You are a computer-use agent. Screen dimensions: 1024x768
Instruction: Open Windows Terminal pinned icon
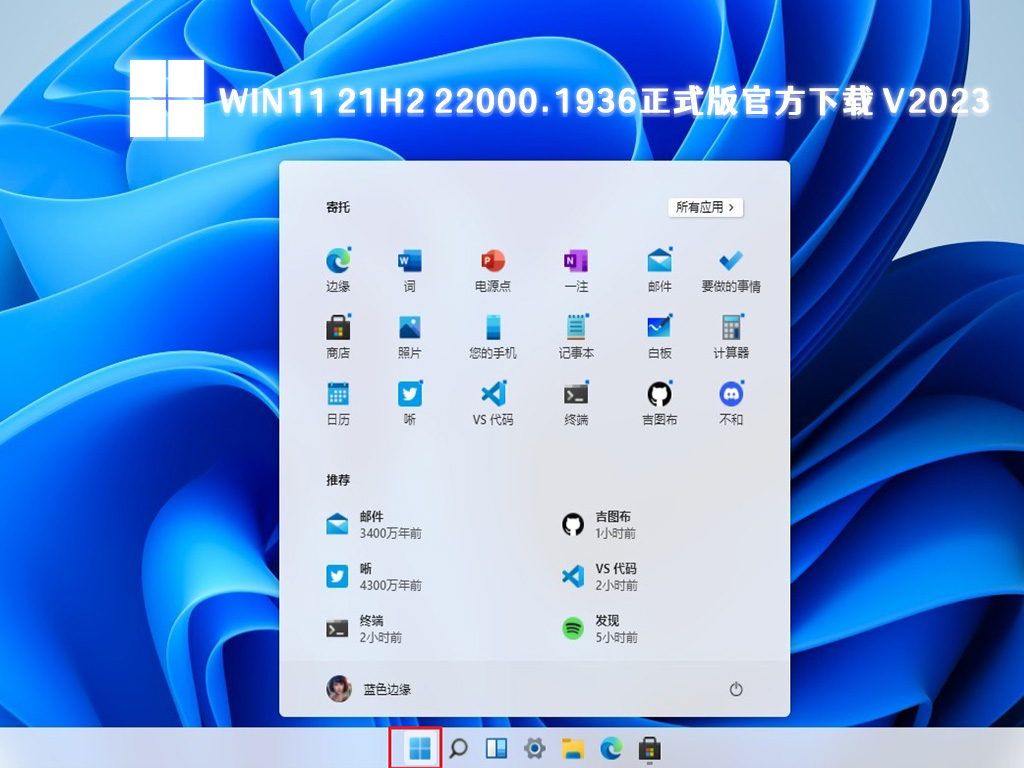(575, 394)
